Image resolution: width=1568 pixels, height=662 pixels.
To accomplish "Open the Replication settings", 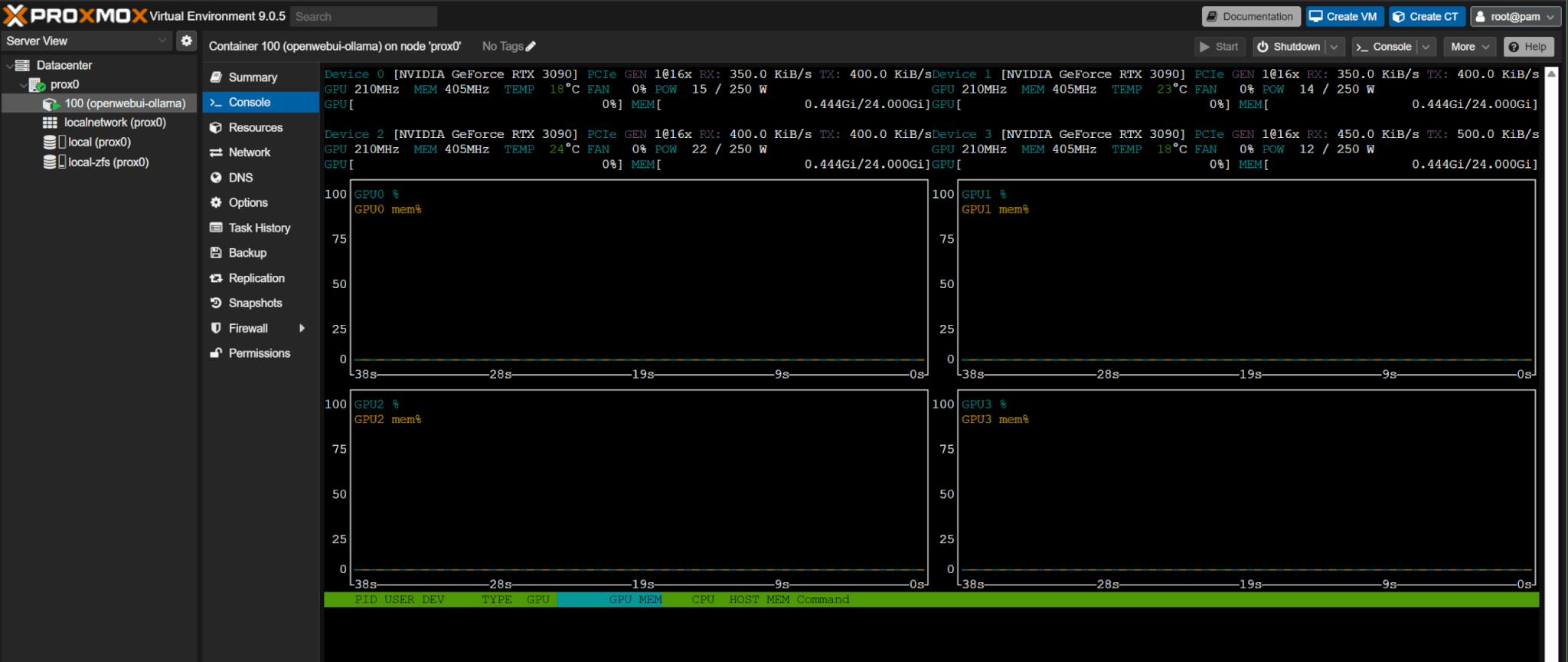I will pos(256,278).
